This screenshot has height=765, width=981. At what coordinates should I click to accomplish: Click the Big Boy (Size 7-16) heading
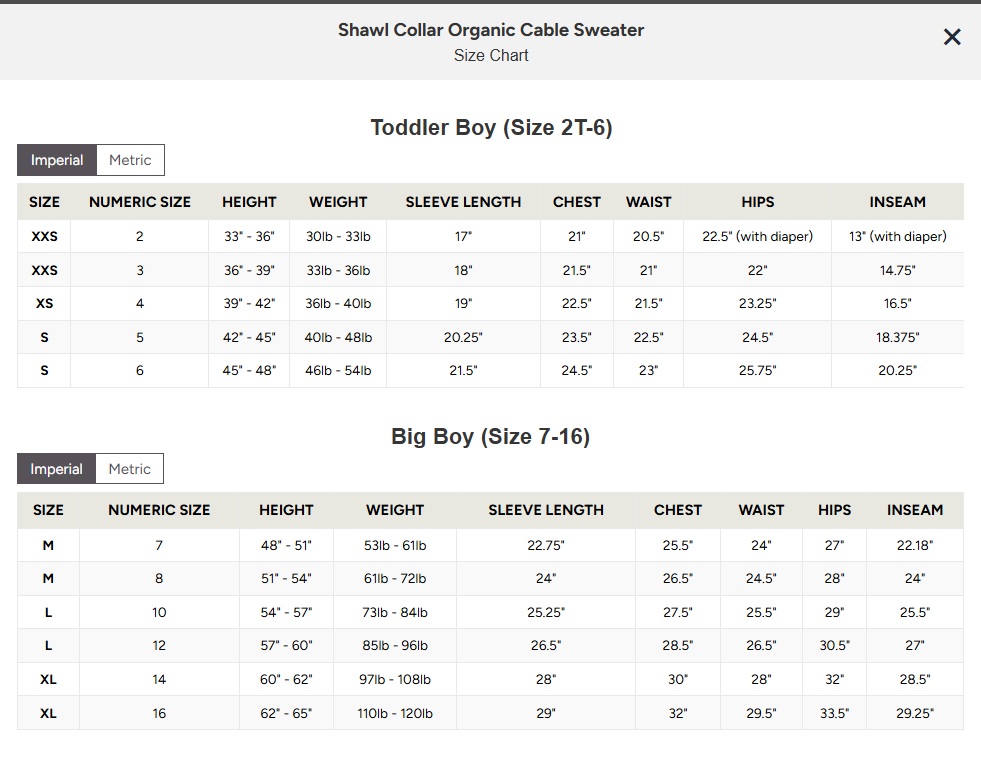tap(490, 437)
